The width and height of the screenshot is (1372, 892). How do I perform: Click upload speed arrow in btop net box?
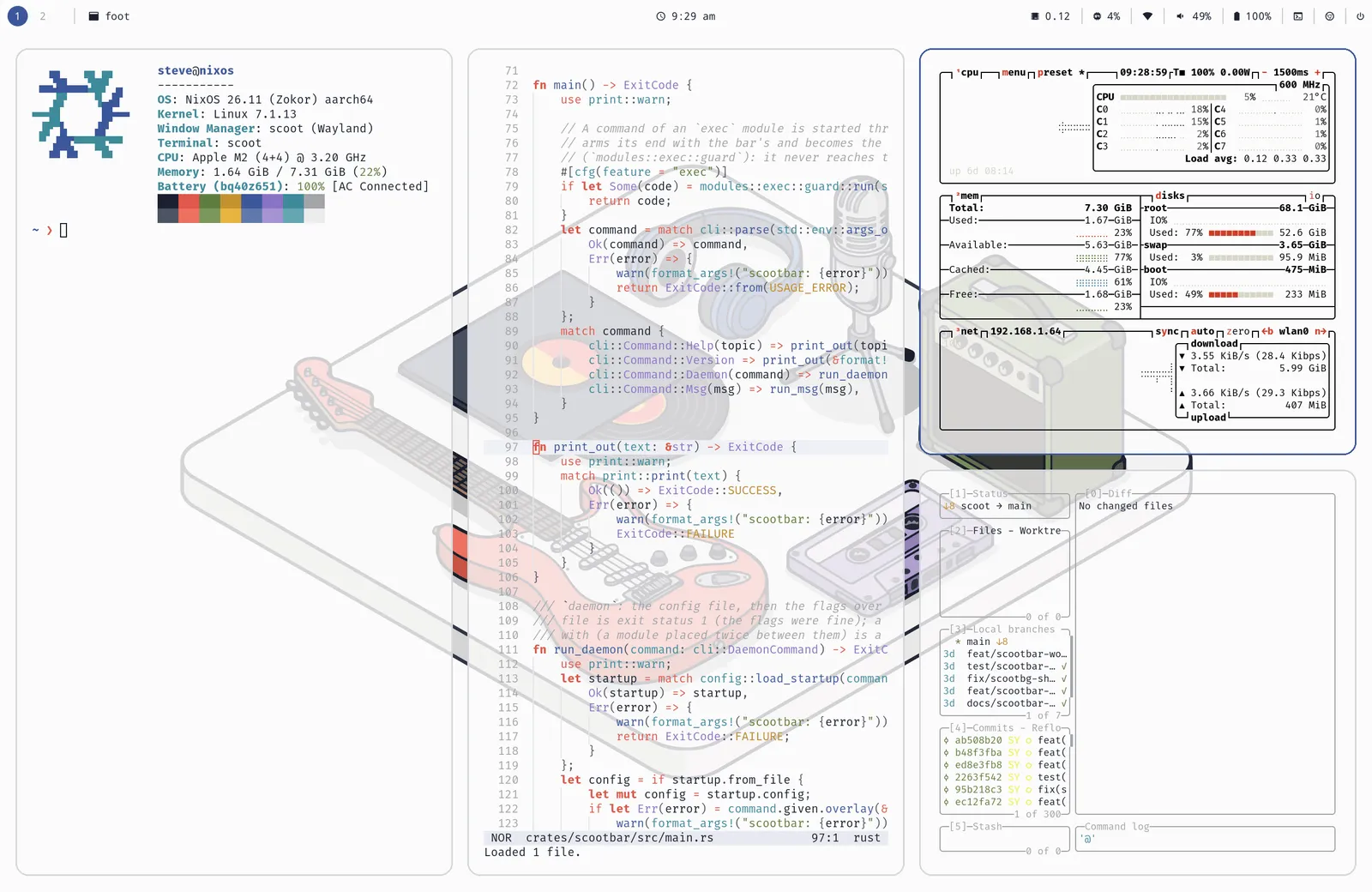(x=1182, y=393)
